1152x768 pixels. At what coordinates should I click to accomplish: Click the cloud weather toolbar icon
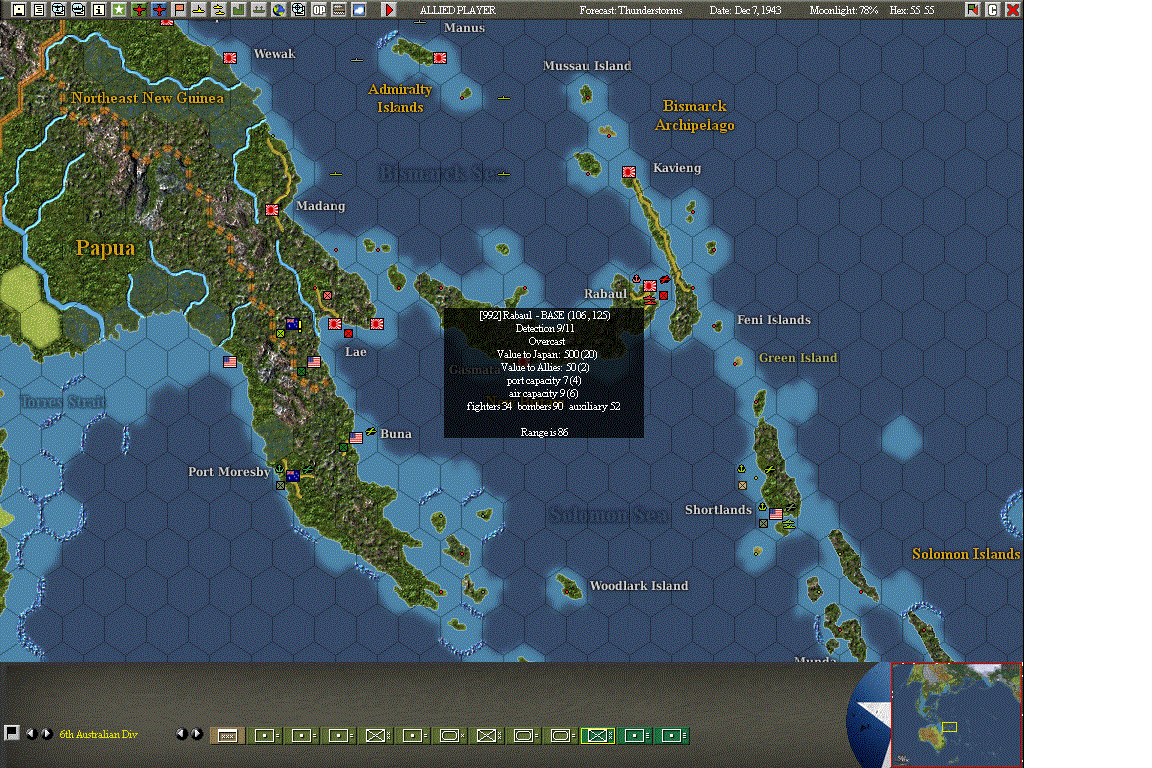pyautogui.click(x=359, y=10)
